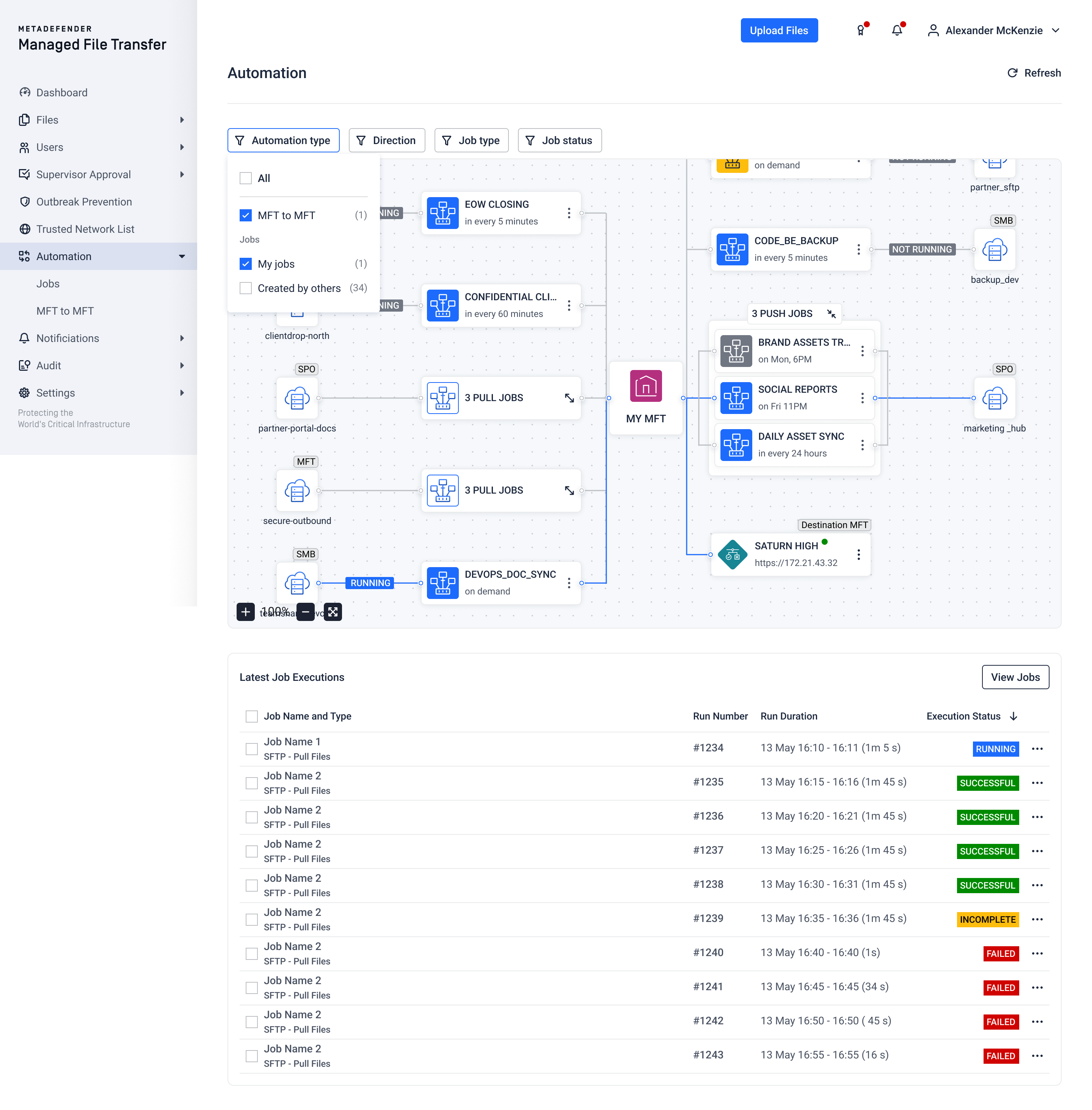Uncheck the MFT to MFT filter

245,216
